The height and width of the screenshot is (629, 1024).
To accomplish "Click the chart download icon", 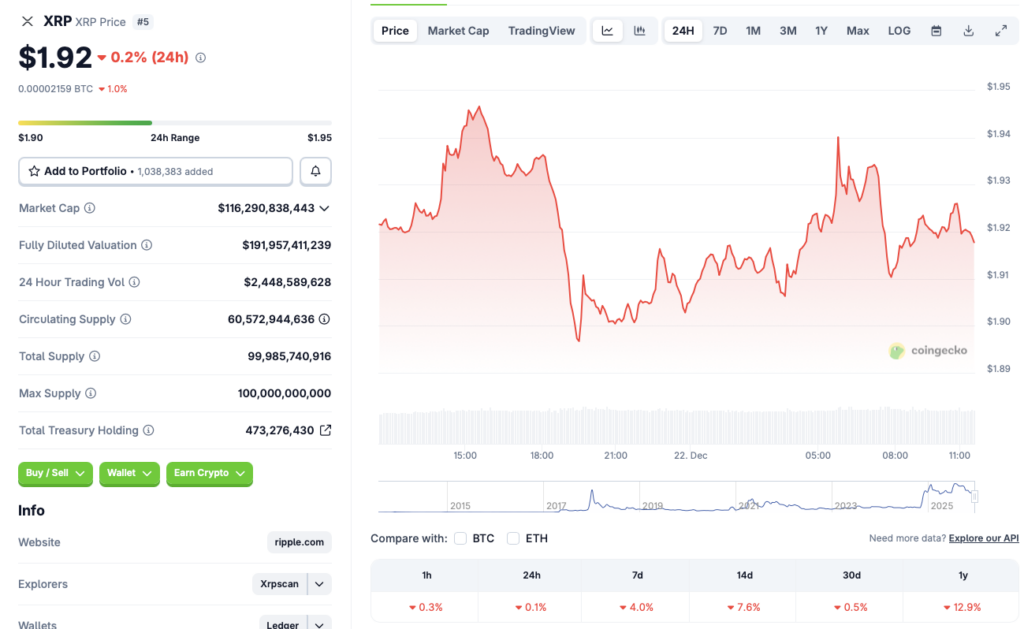I will (968, 30).
